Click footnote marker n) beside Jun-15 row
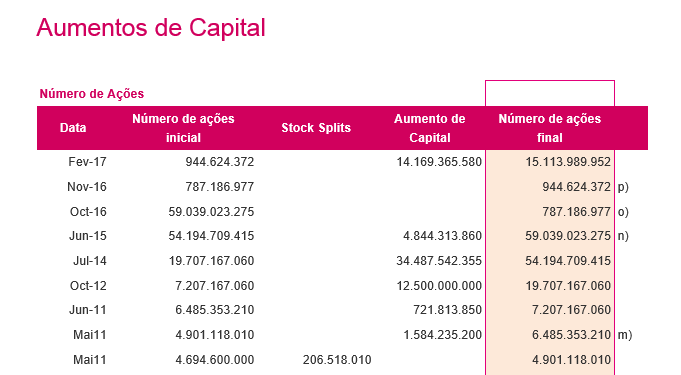Viewport: 681px width, 375px height. coord(623,236)
